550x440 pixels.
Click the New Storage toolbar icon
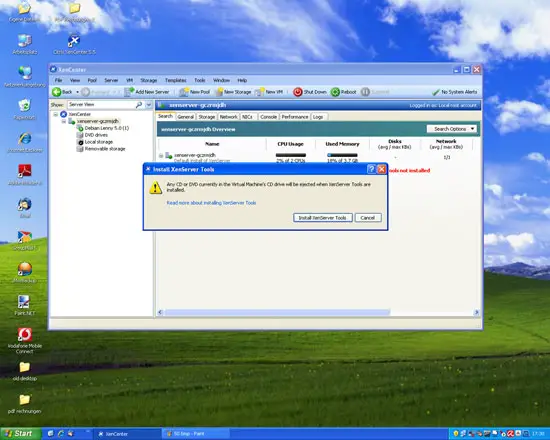pos(219,92)
